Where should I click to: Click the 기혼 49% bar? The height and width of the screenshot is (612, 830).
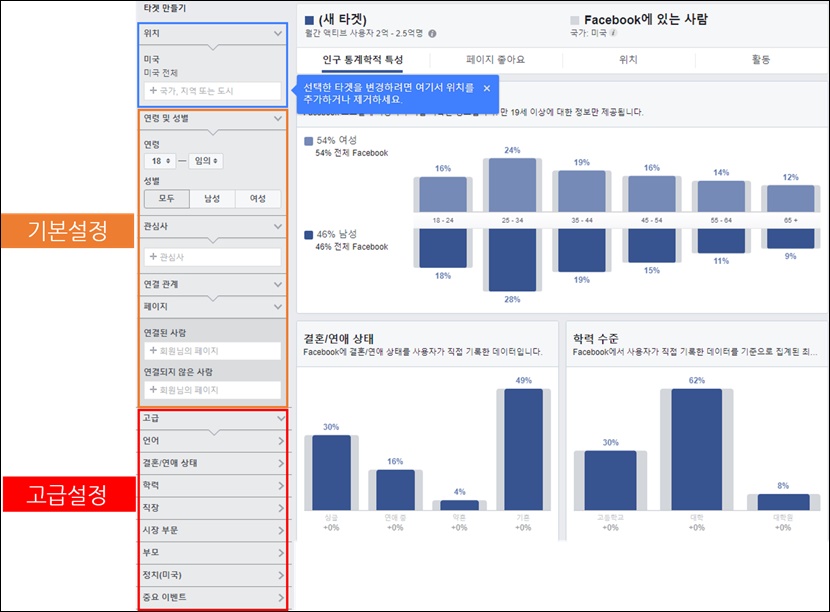tap(524, 449)
